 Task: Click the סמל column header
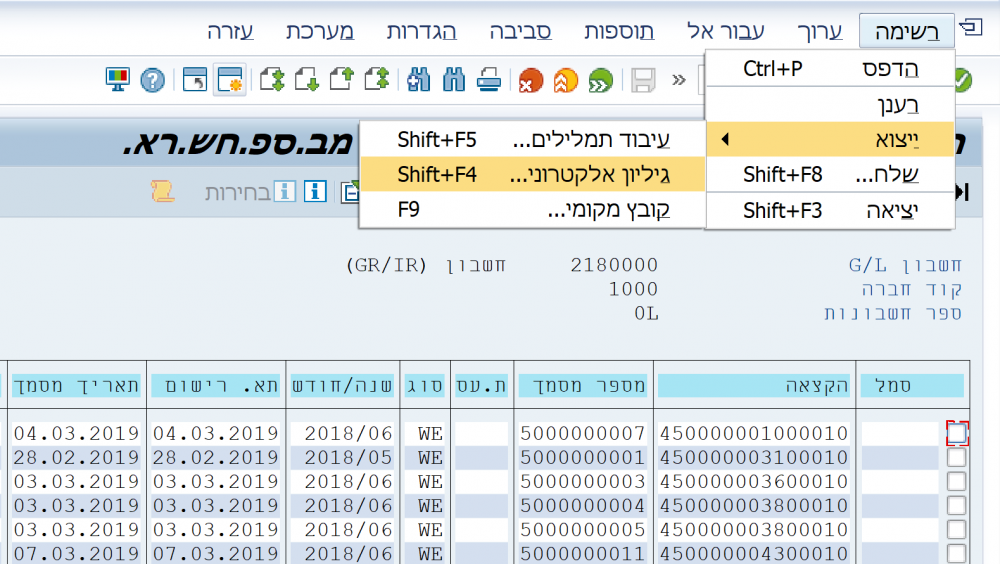click(x=912, y=385)
